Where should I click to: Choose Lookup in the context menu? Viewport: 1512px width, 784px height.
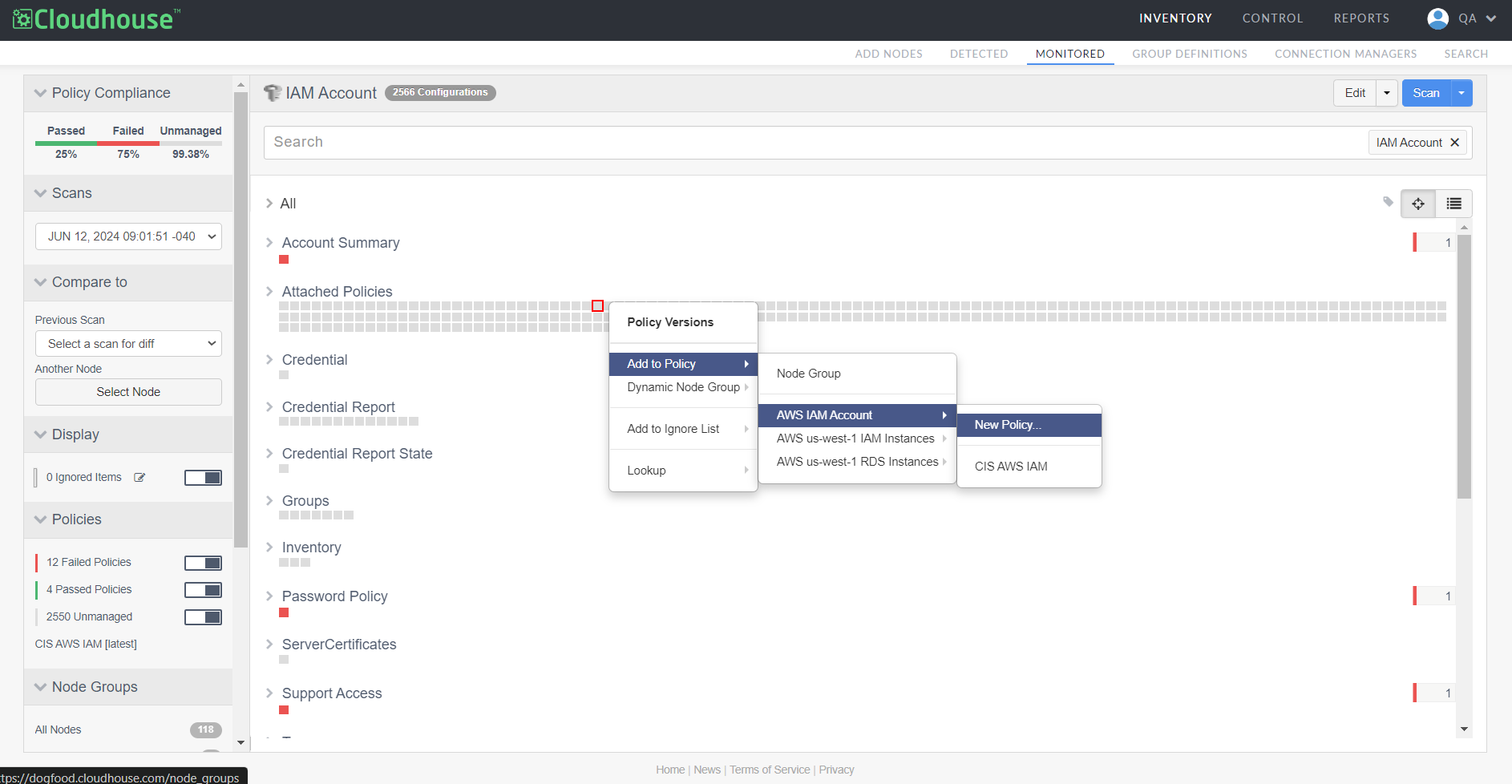683,471
